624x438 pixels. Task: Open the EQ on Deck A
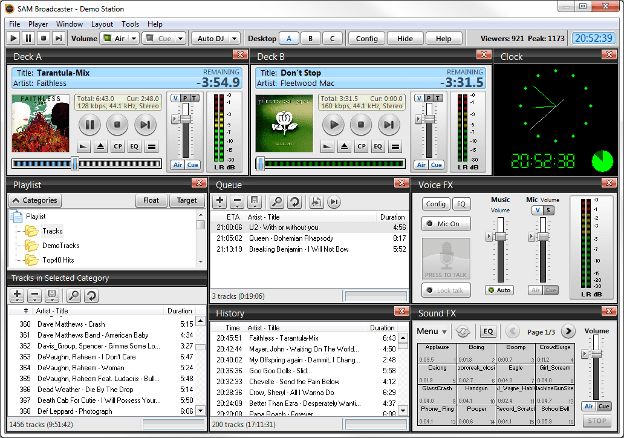point(135,146)
